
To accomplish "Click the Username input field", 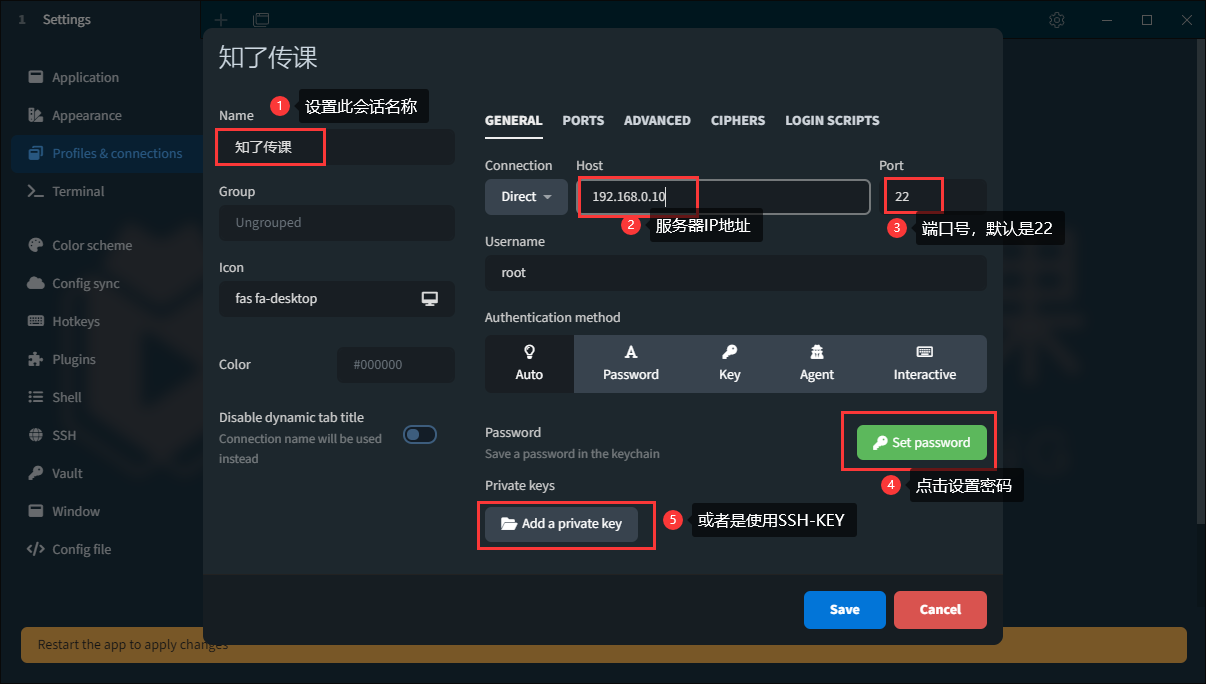I will click(x=735, y=273).
